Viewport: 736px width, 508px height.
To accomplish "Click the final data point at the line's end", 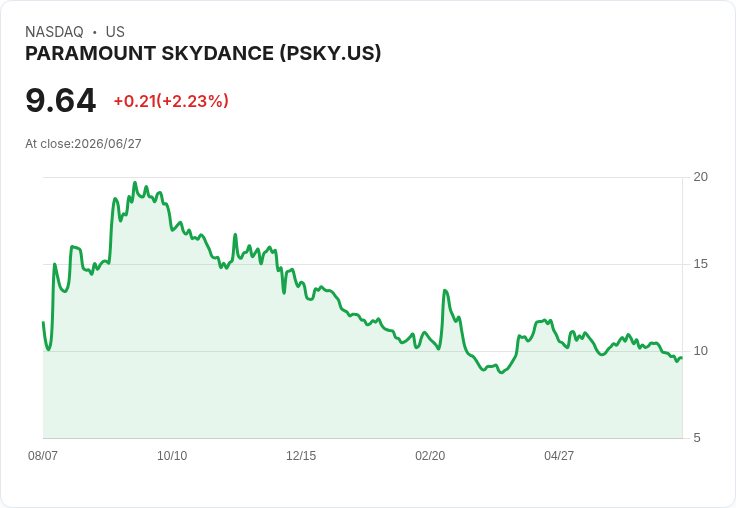I will (x=682, y=358).
